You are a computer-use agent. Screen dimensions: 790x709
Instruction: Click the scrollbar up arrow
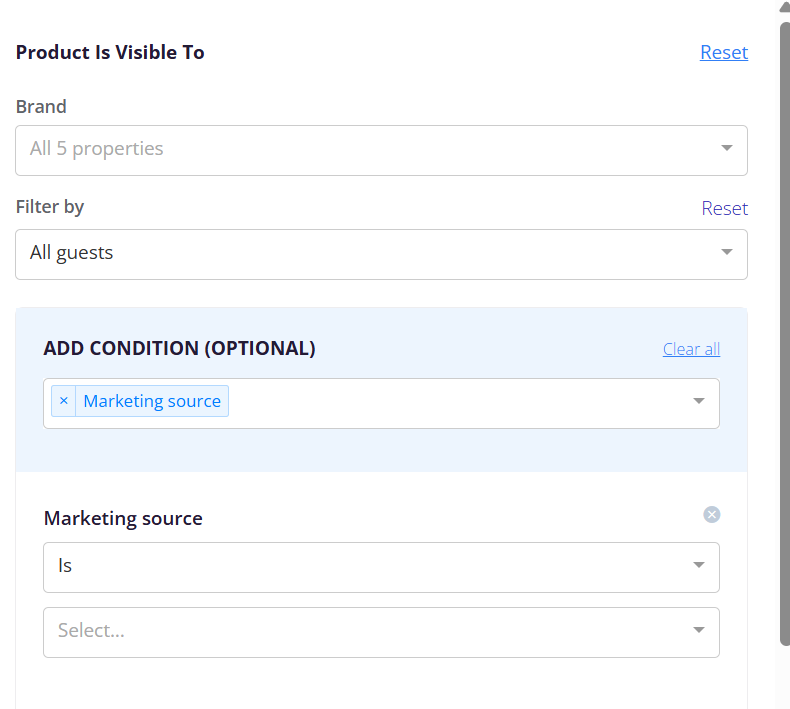(x=785, y=7)
